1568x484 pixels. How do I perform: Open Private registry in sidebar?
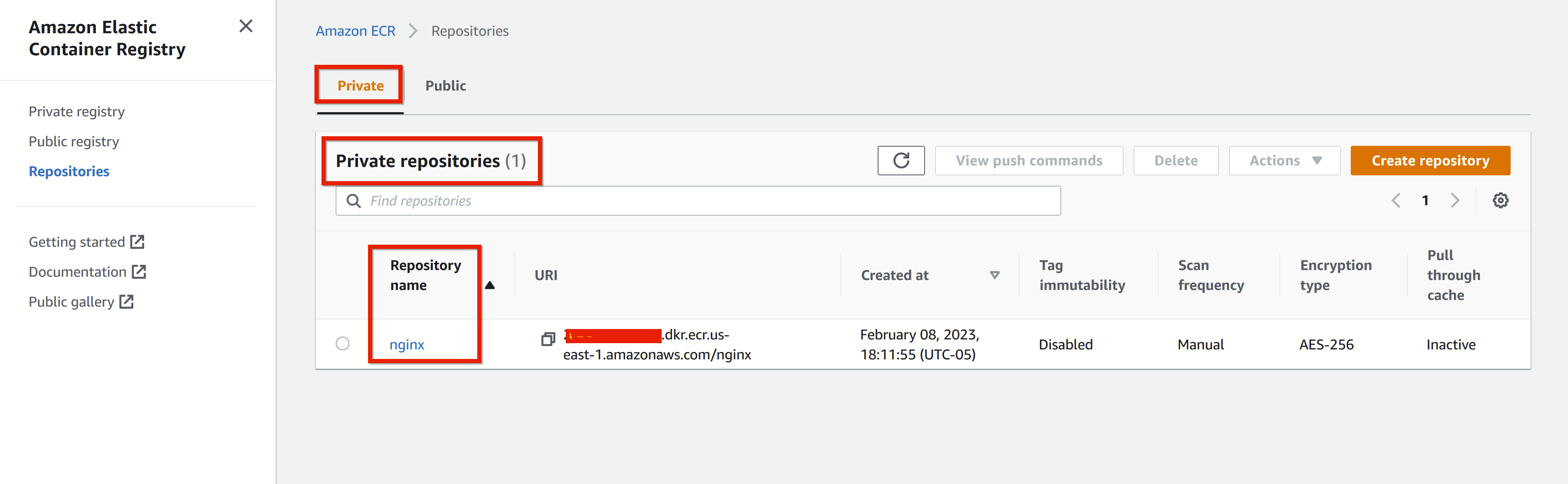point(77,111)
